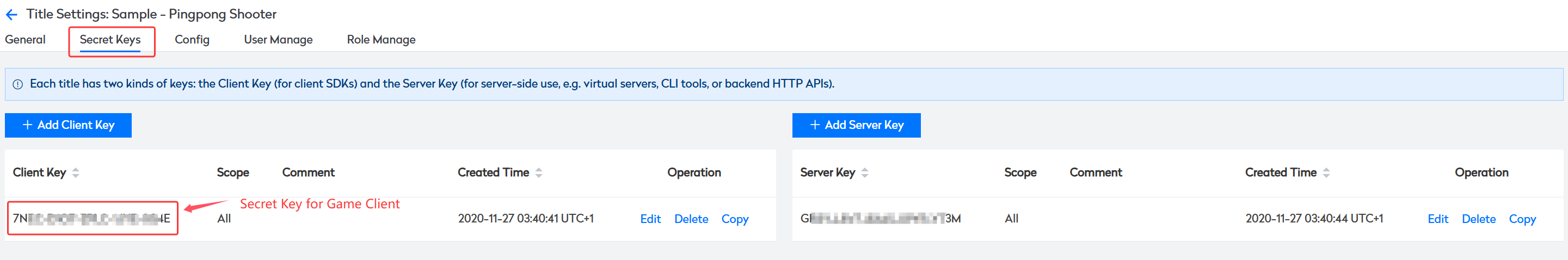1568x260 pixels.
Task: Switch to the Secret Keys tab
Action: point(110,40)
